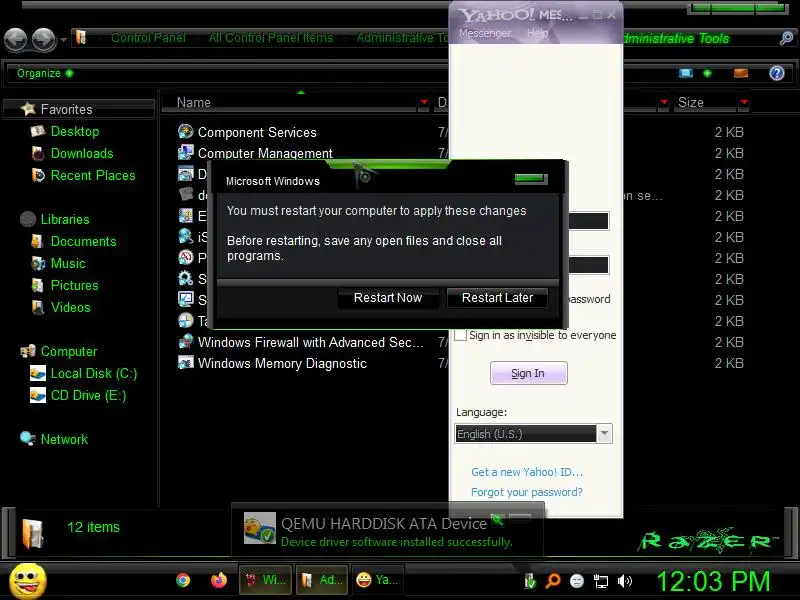Screen dimensions: 800x600
Task: Click the 12:03 PM taskbar clock
Action: 713,581
